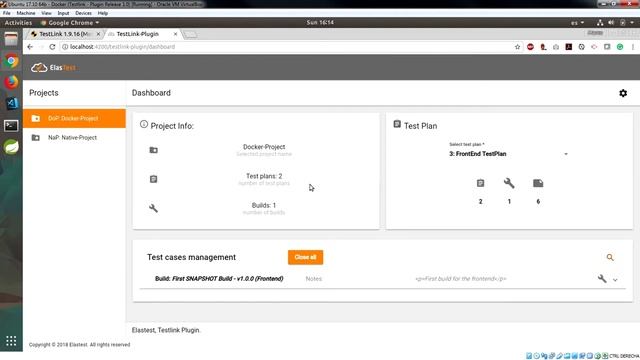Open a new browser tab

pyautogui.click(x=190, y=35)
